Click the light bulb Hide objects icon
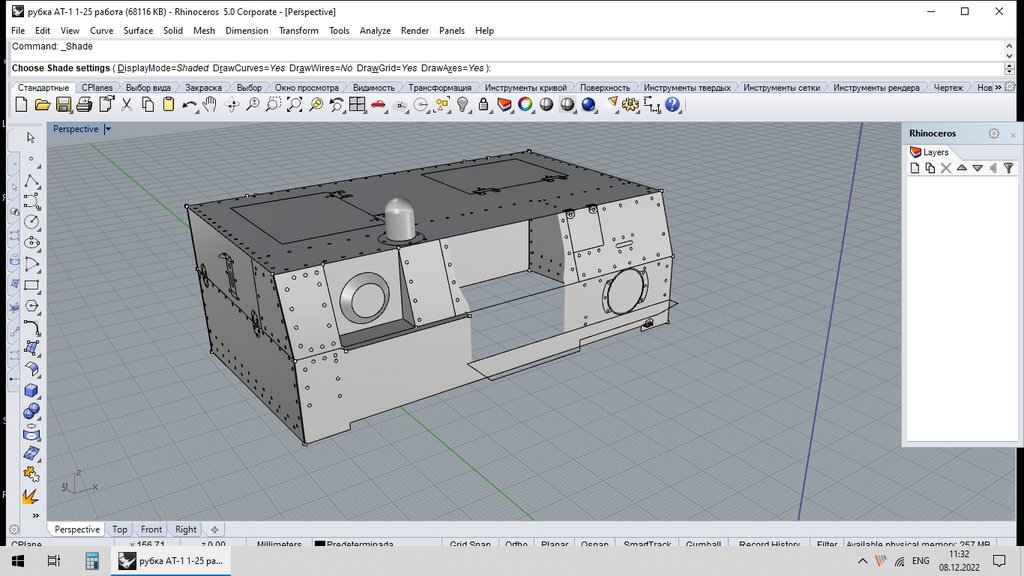The image size is (1024, 576). 462,105
